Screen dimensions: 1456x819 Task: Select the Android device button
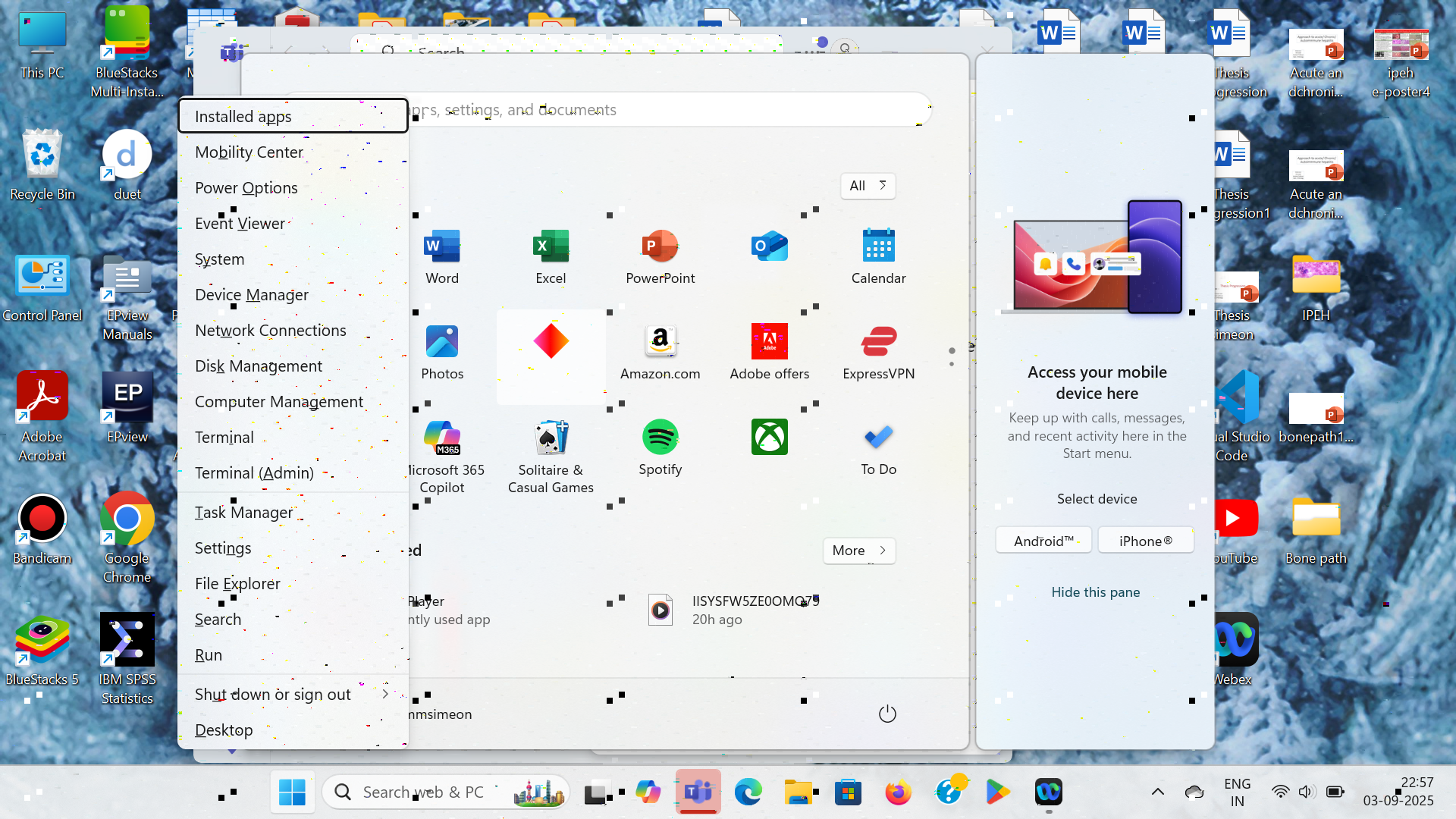(1043, 541)
